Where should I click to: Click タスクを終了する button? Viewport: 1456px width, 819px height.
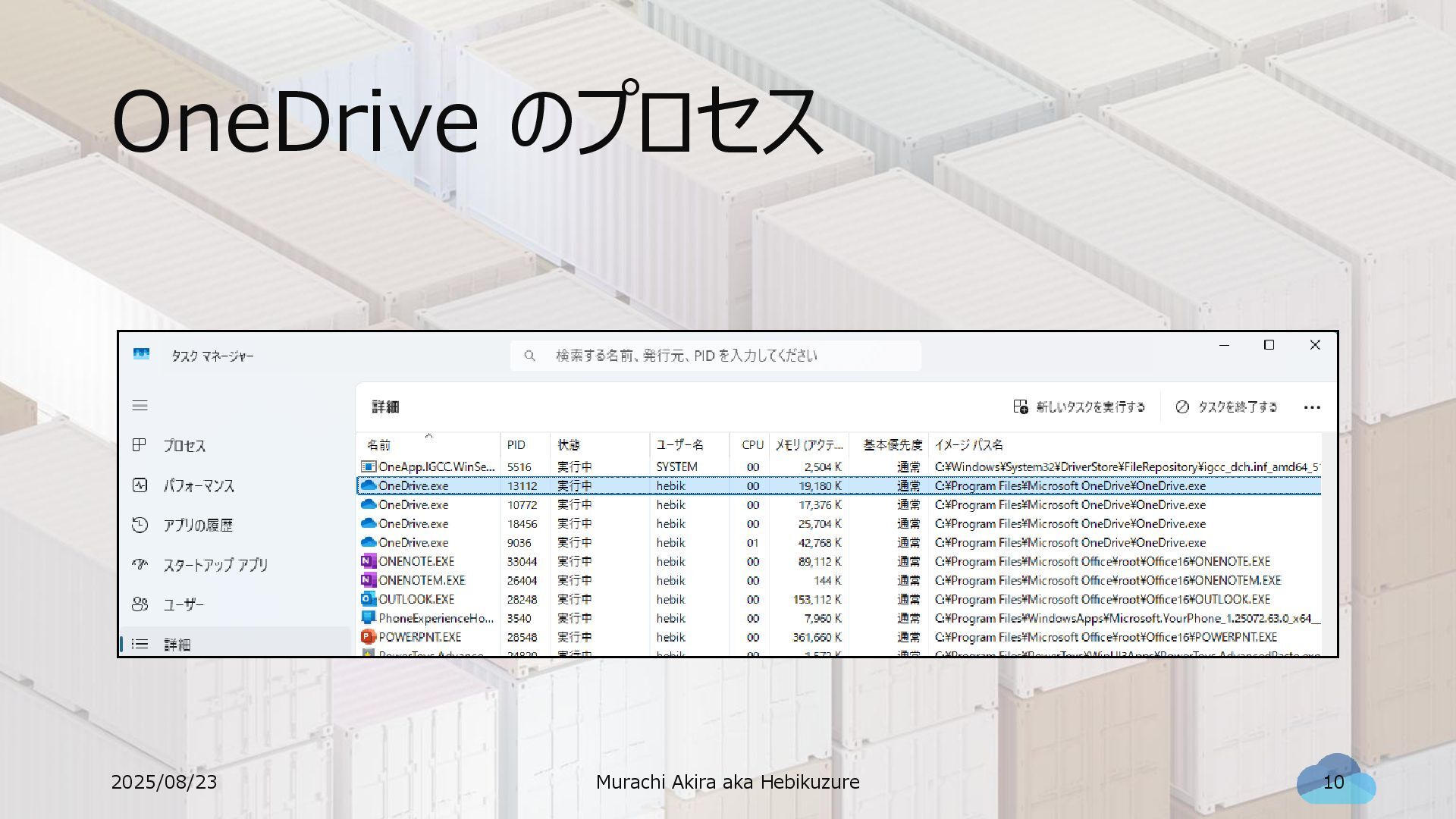[x=1226, y=407]
